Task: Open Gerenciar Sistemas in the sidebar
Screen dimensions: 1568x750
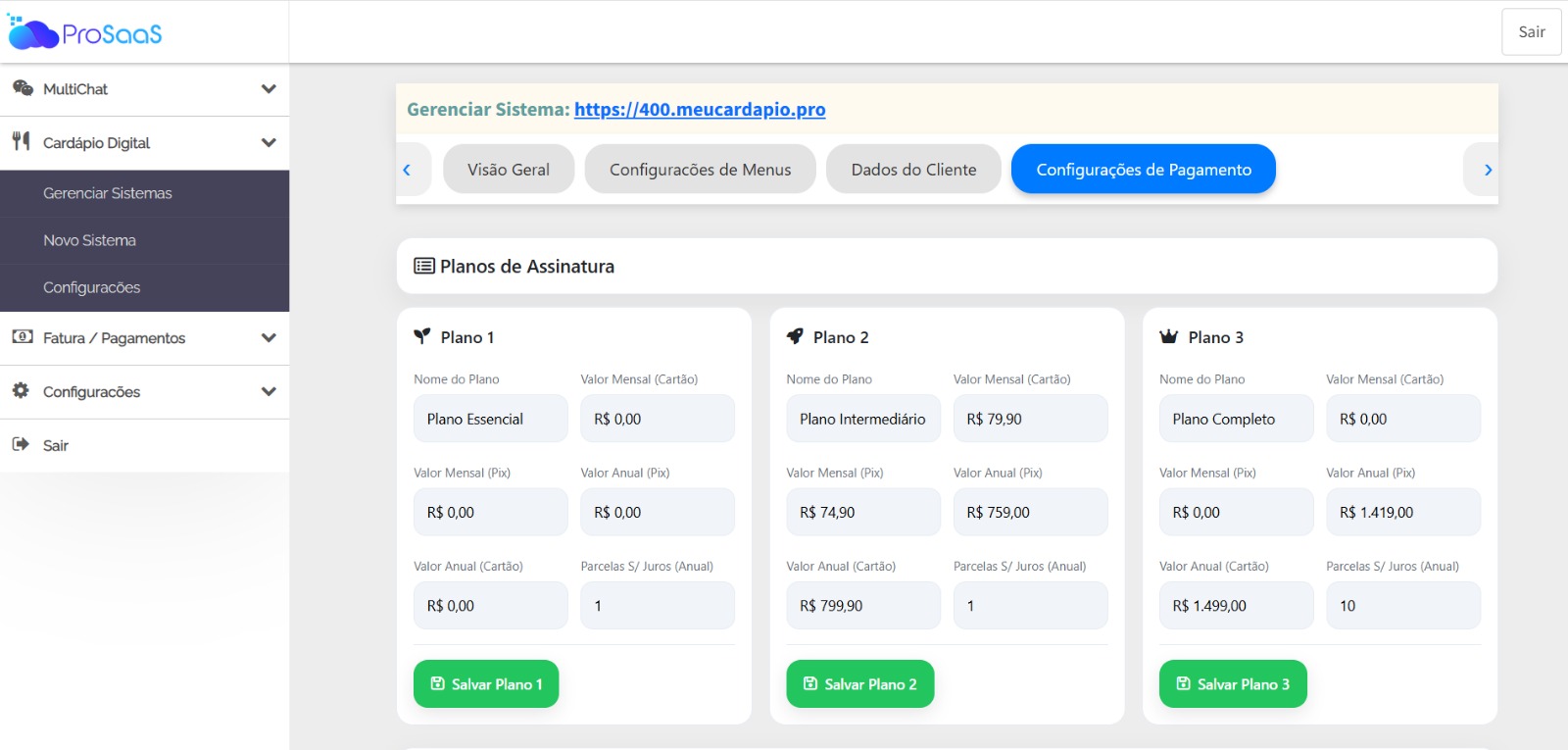Action: pyautogui.click(x=108, y=193)
